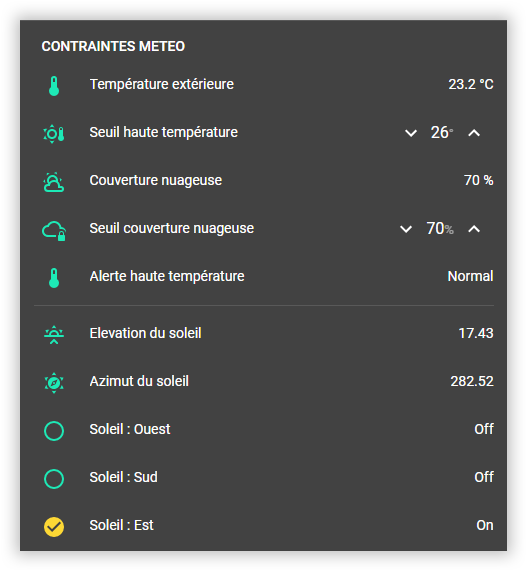Toggle the Soleil : Sud circle indicator

pyautogui.click(x=54, y=479)
